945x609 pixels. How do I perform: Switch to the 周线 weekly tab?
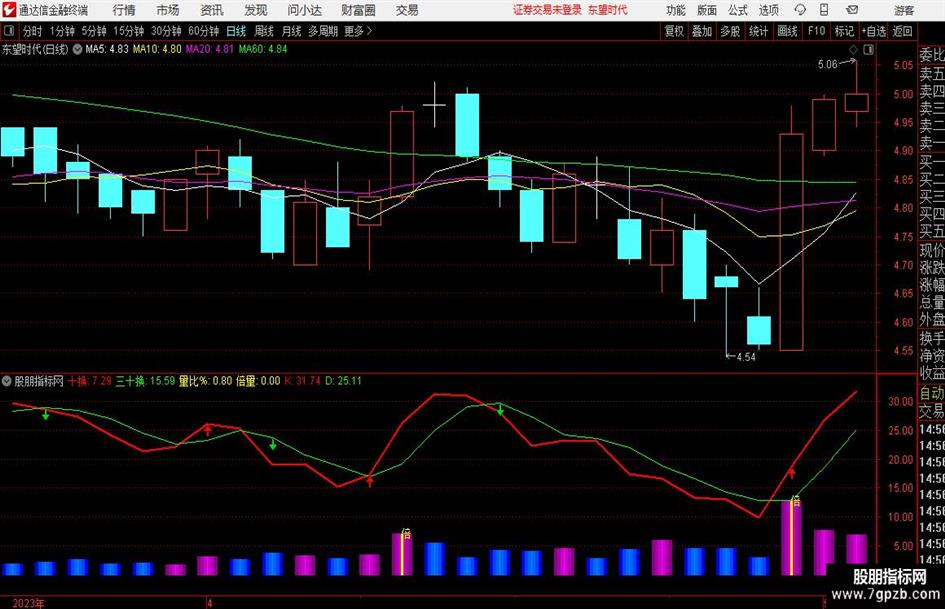click(x=263, y=31)
